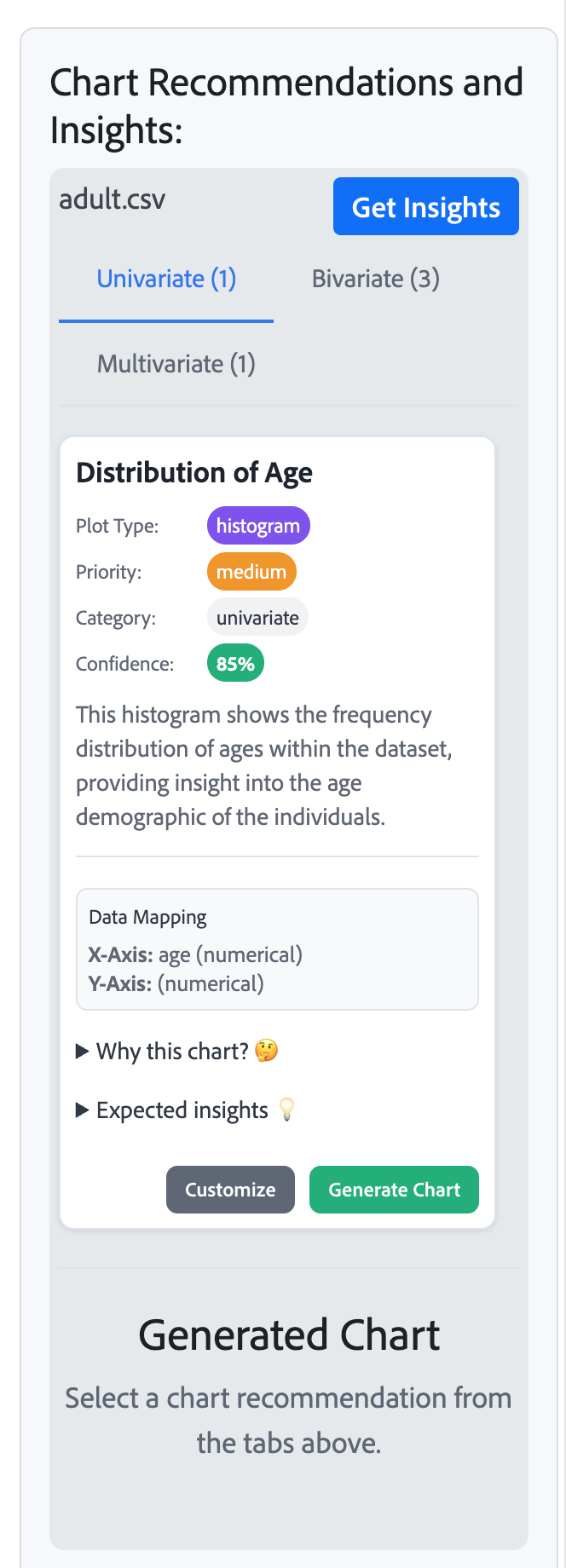This screenshot has height=1568, width=566.
Task: Click the light bulb emoji icon
Action: [287, 1110]
